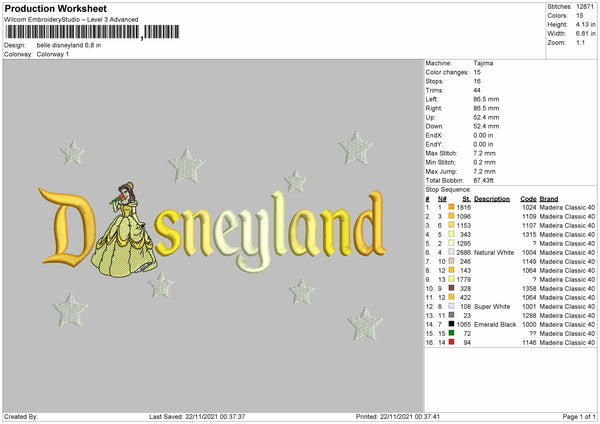
Task: Click thread code '1315' in the table
Action: click(529, 234)
